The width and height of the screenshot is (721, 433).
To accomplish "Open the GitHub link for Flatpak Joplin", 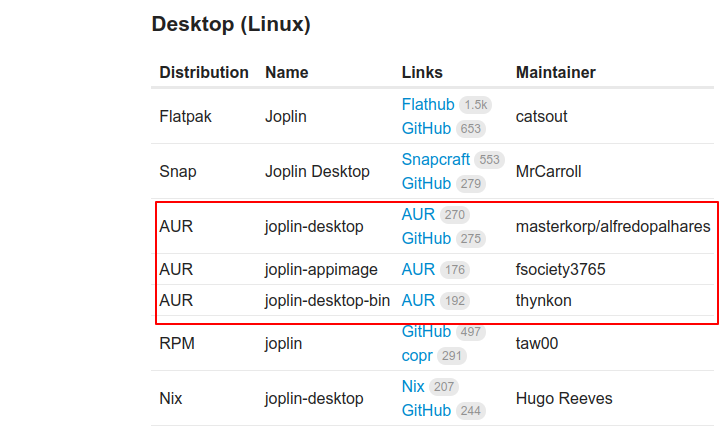I will [x=426, y=129].
